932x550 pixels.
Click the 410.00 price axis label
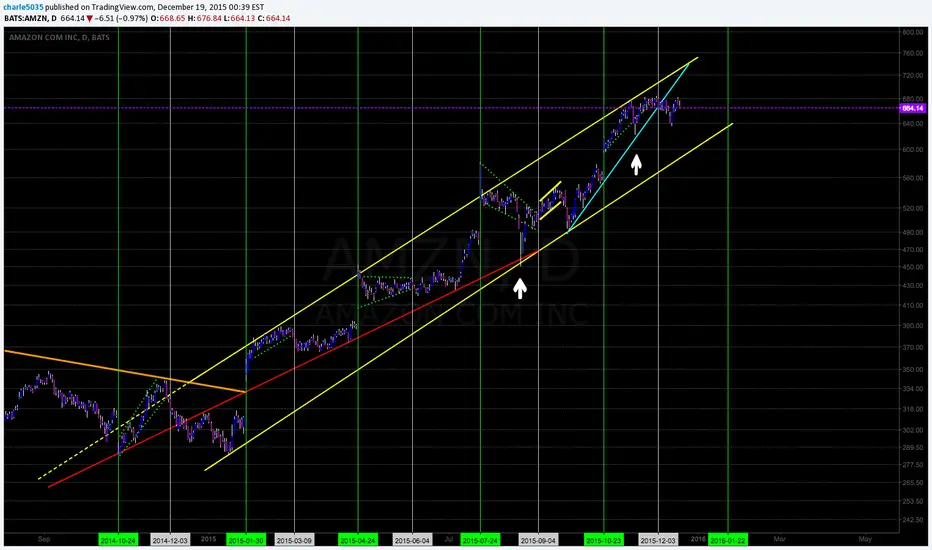pos(912,305)
